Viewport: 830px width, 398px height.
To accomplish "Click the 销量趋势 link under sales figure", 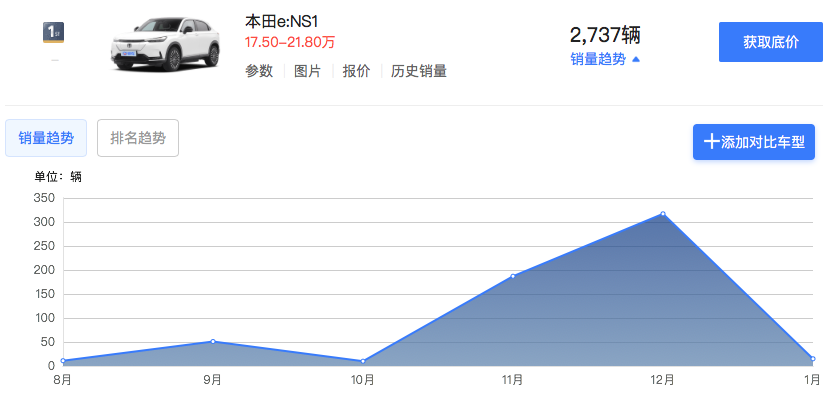I will [598, 59].
